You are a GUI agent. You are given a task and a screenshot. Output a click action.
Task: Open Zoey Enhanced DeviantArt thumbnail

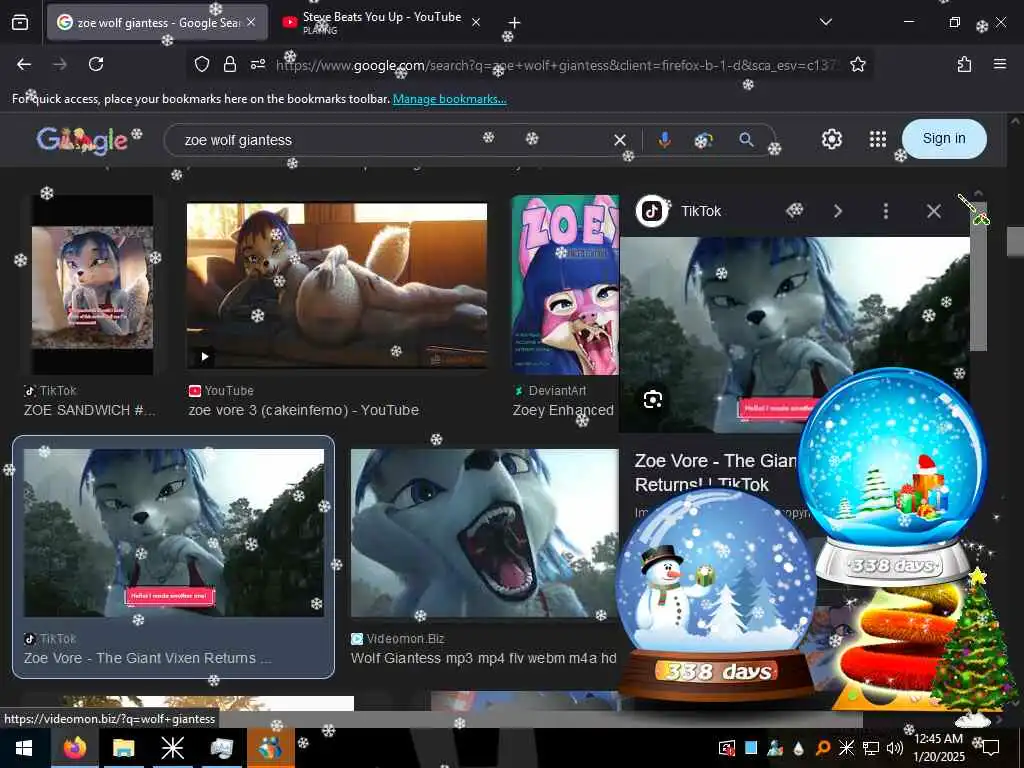(x=566, y=285)
